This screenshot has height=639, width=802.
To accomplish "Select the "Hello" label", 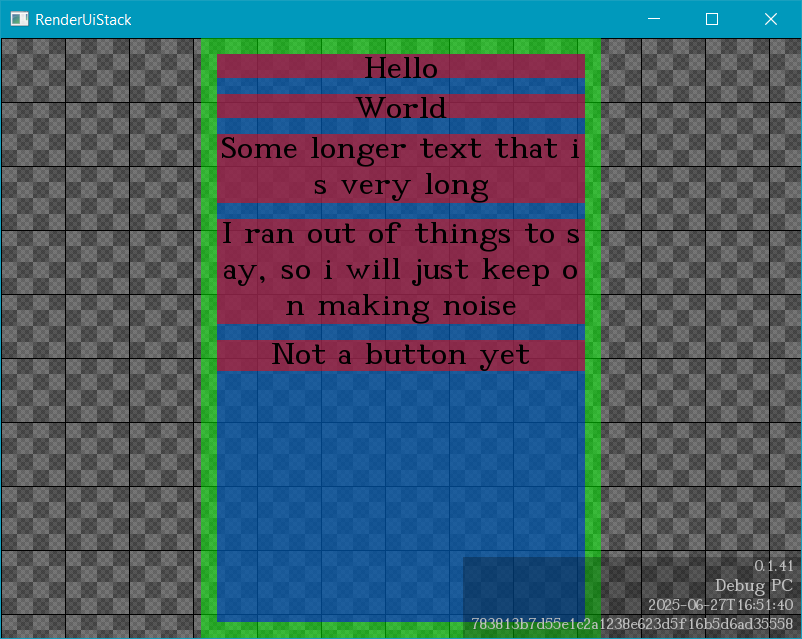I will tap(401, 67).
